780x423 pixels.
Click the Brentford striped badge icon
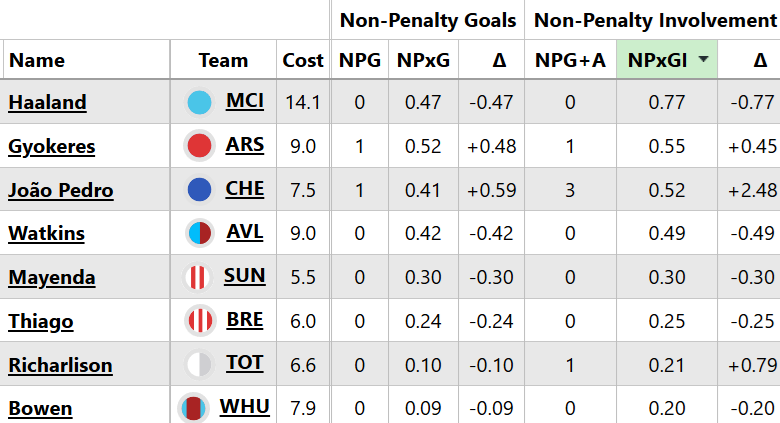199,321
